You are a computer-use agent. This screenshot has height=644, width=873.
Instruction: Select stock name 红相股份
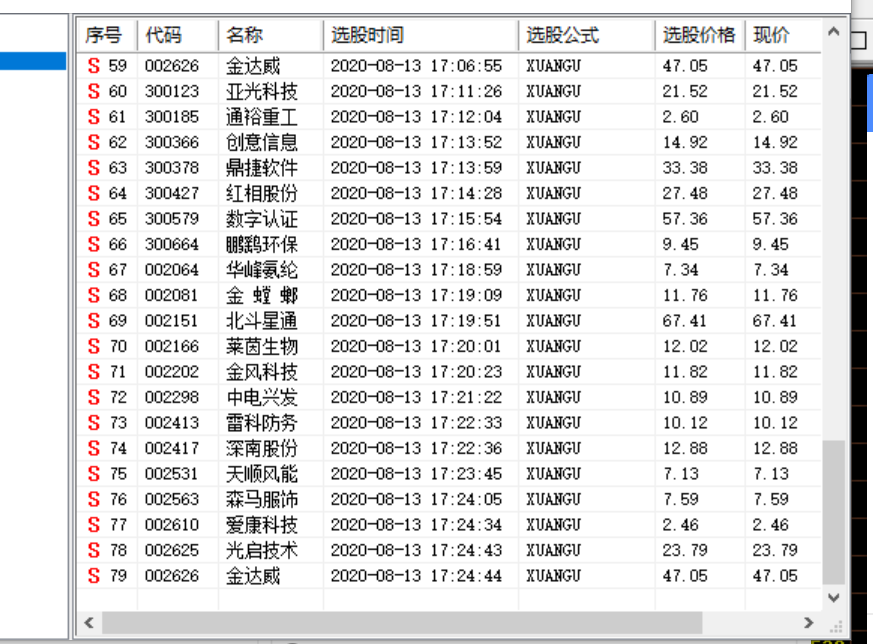click(262, 193)
